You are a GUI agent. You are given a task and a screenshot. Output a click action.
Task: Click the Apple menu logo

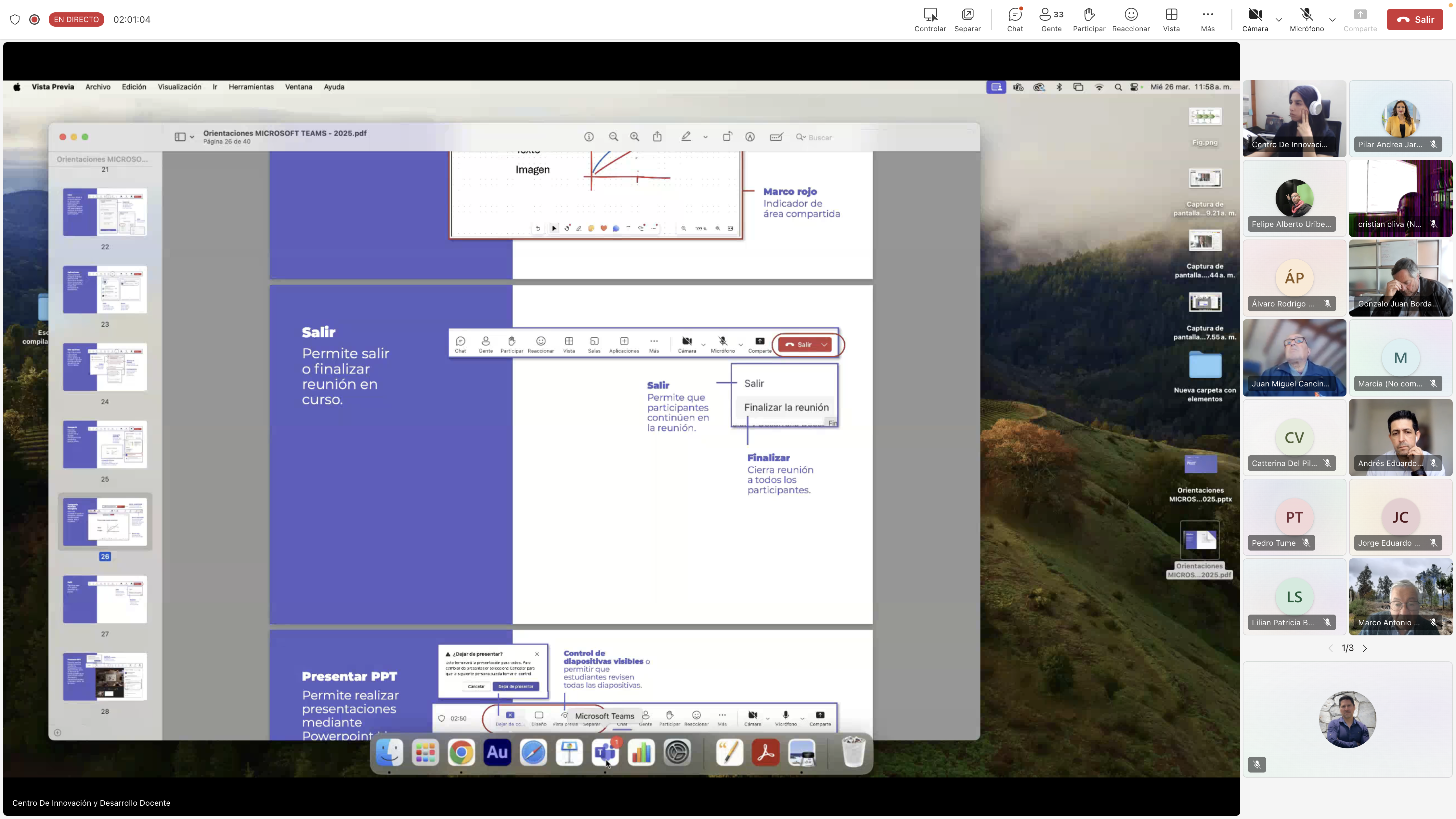[x=17, y=87]
